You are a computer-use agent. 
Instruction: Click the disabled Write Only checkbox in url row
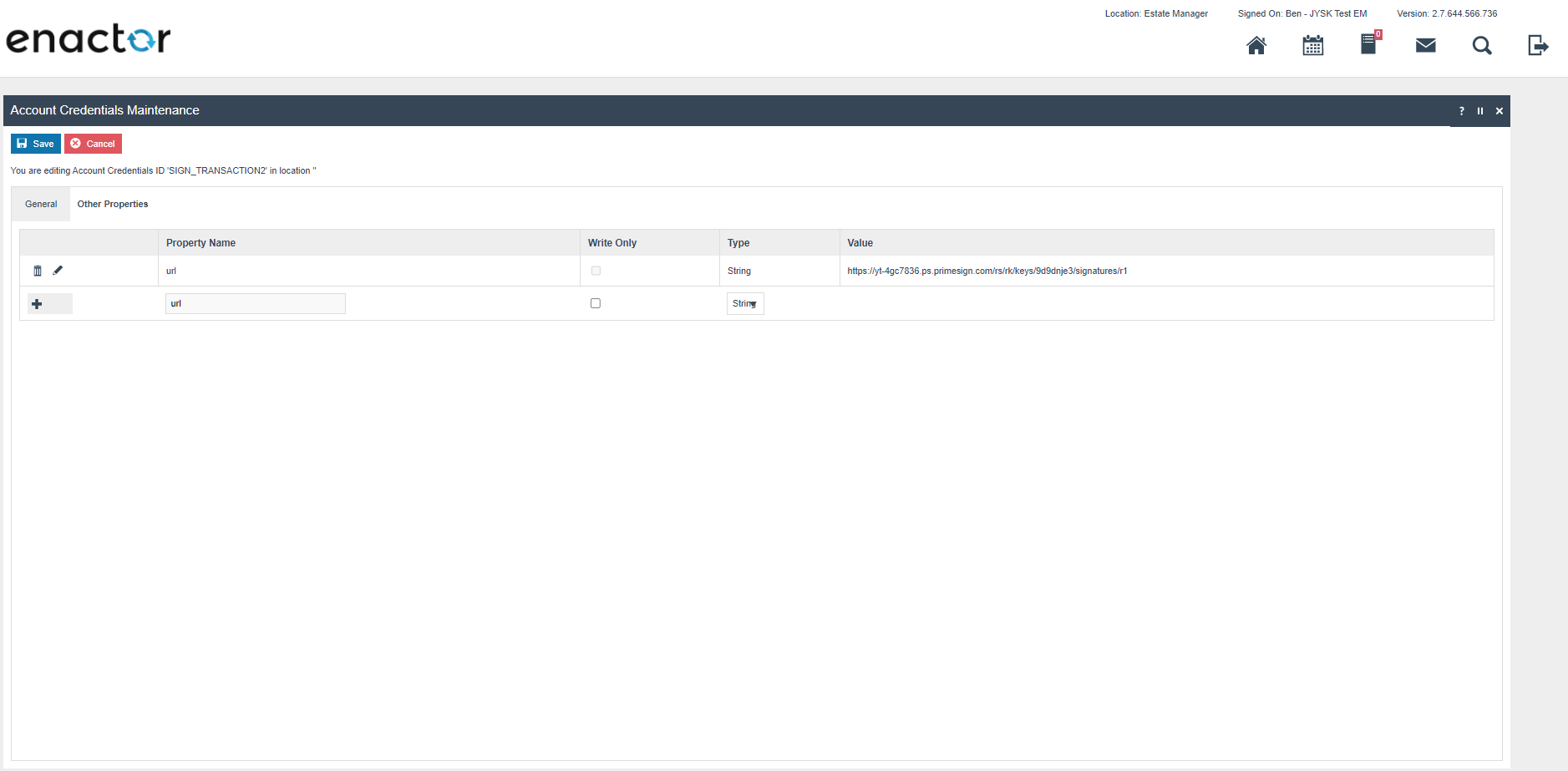(x=596, y=271)
